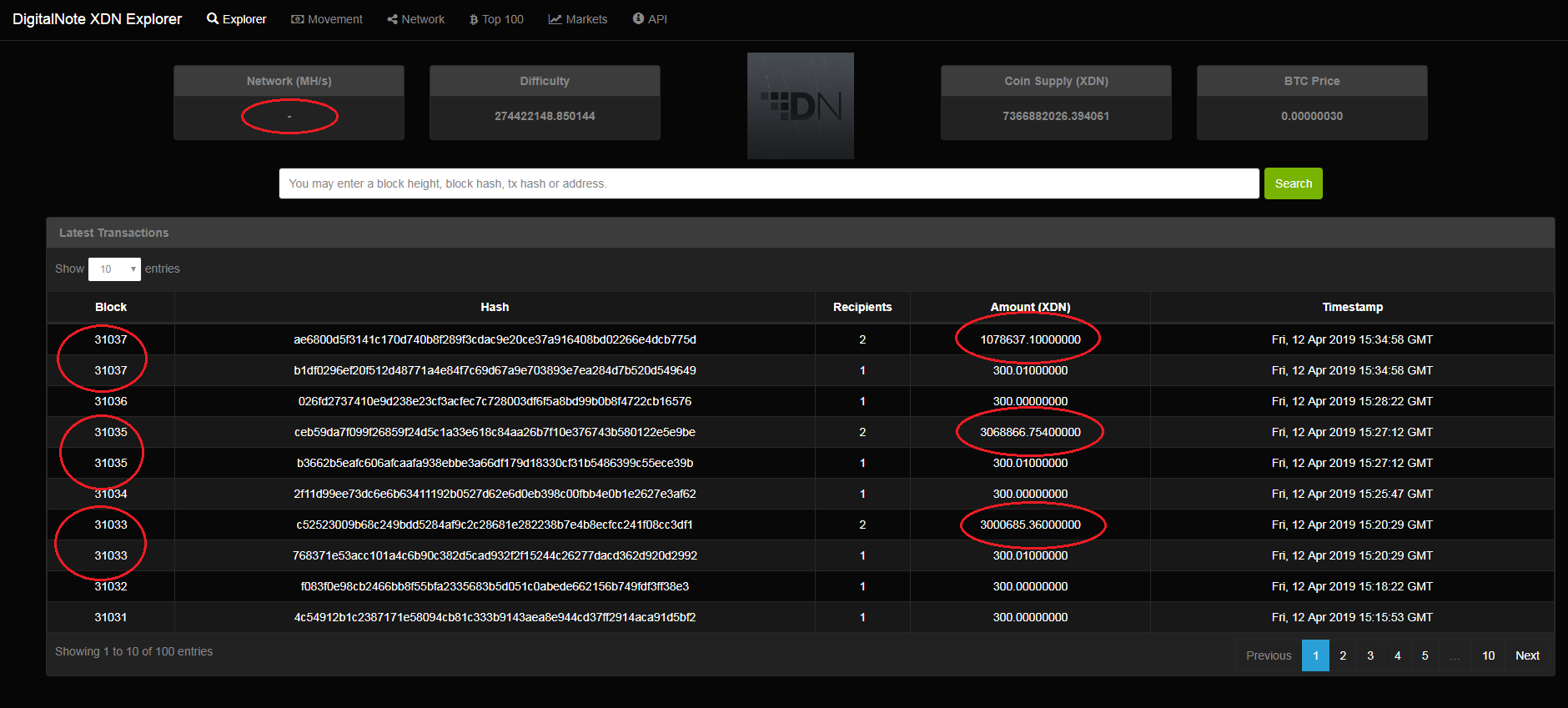
Task: Sort table by the Hash column header
Action: (495, 307)
